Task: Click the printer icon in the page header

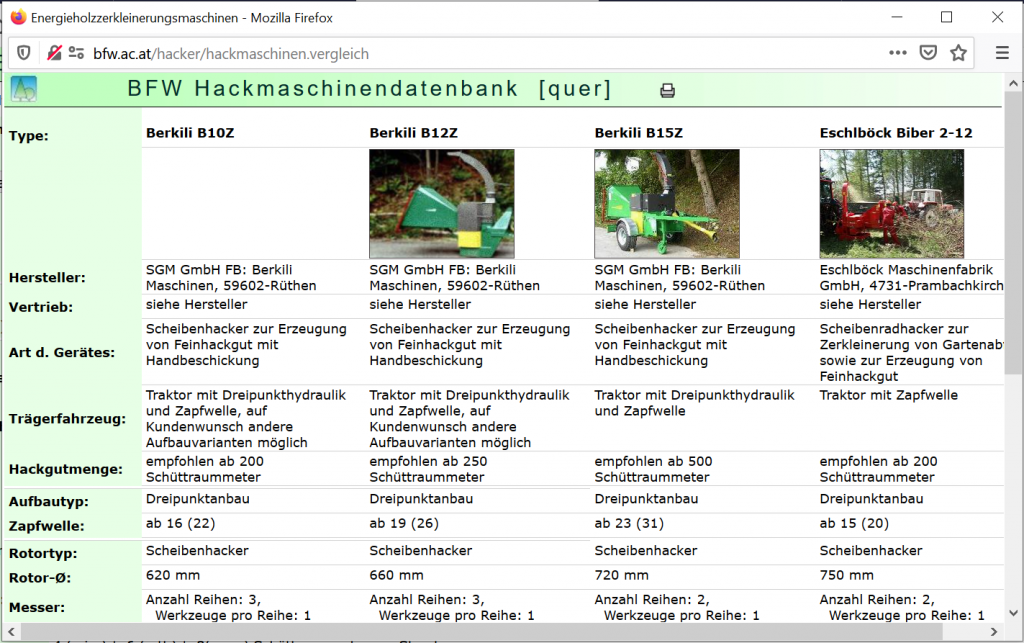Action: tap(667, 90)
